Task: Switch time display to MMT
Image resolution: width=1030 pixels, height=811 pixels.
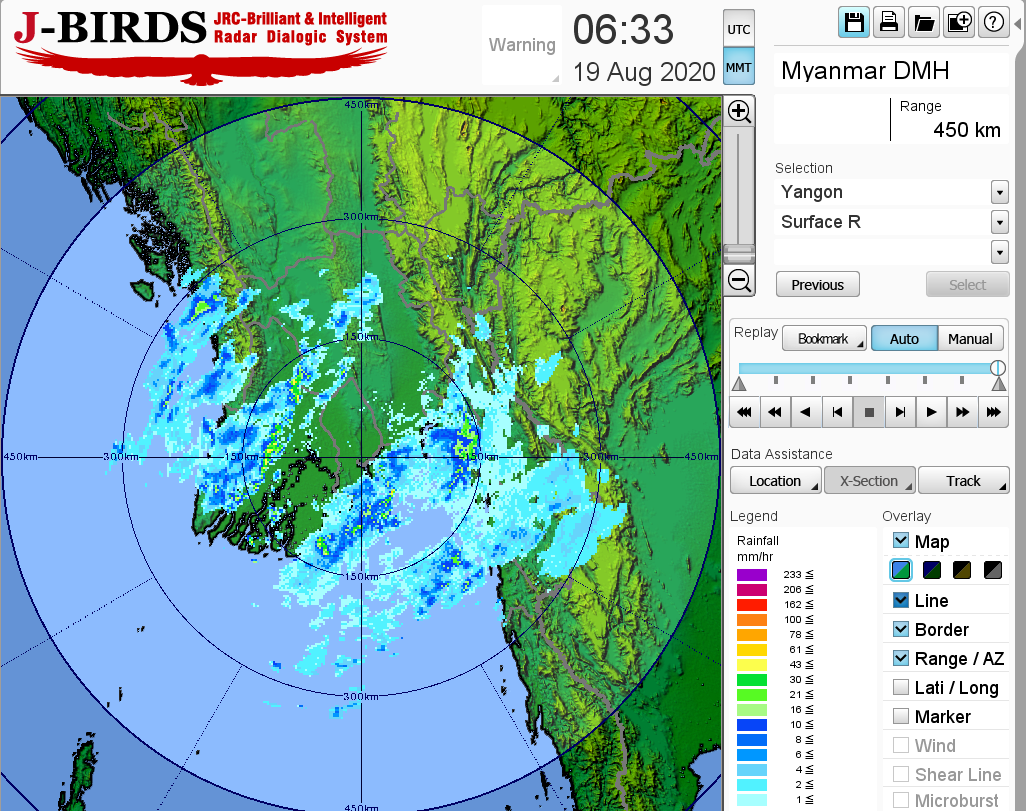Action: point(739,67)
